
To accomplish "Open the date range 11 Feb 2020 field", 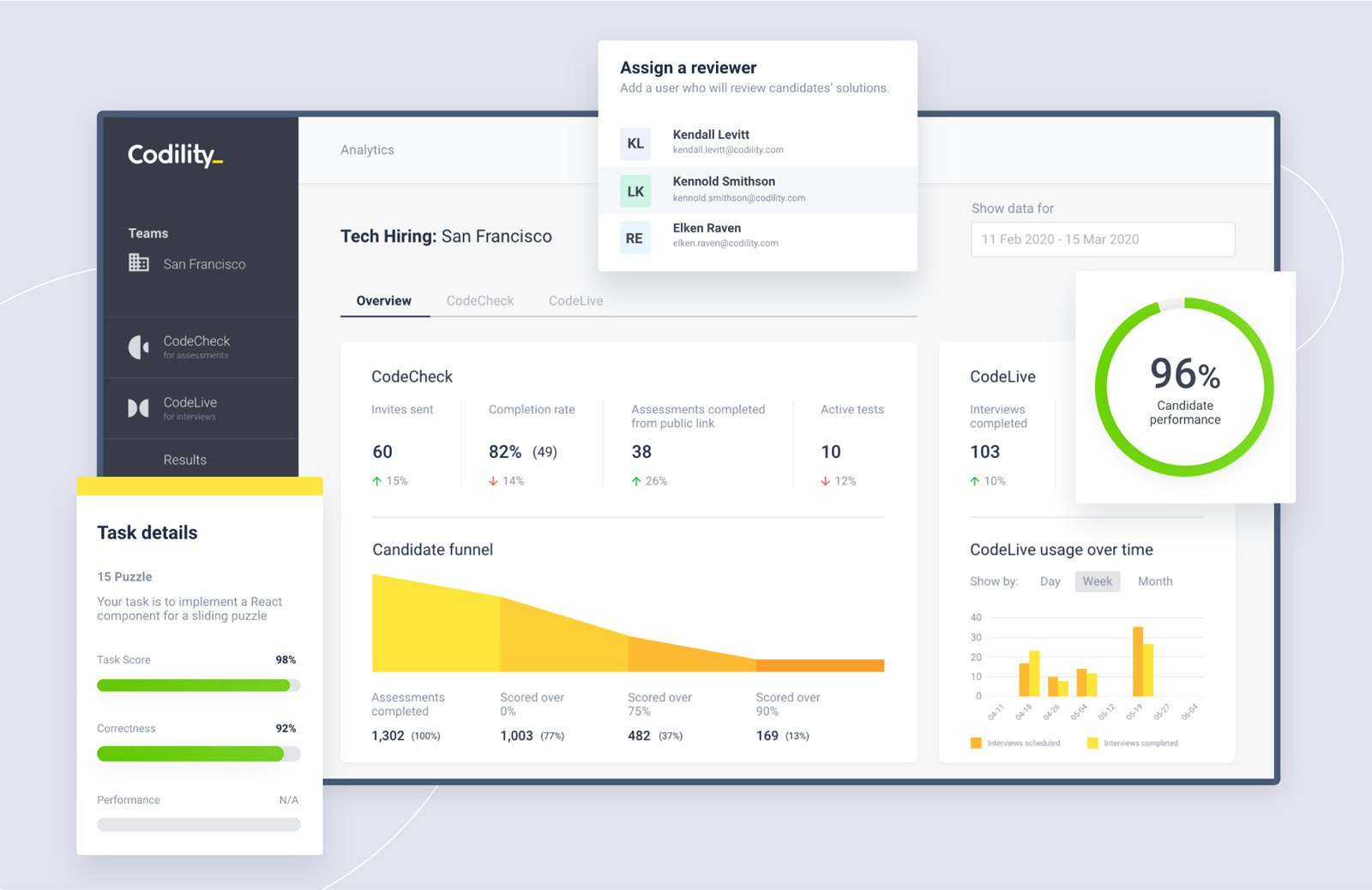I will (1103, 239).
